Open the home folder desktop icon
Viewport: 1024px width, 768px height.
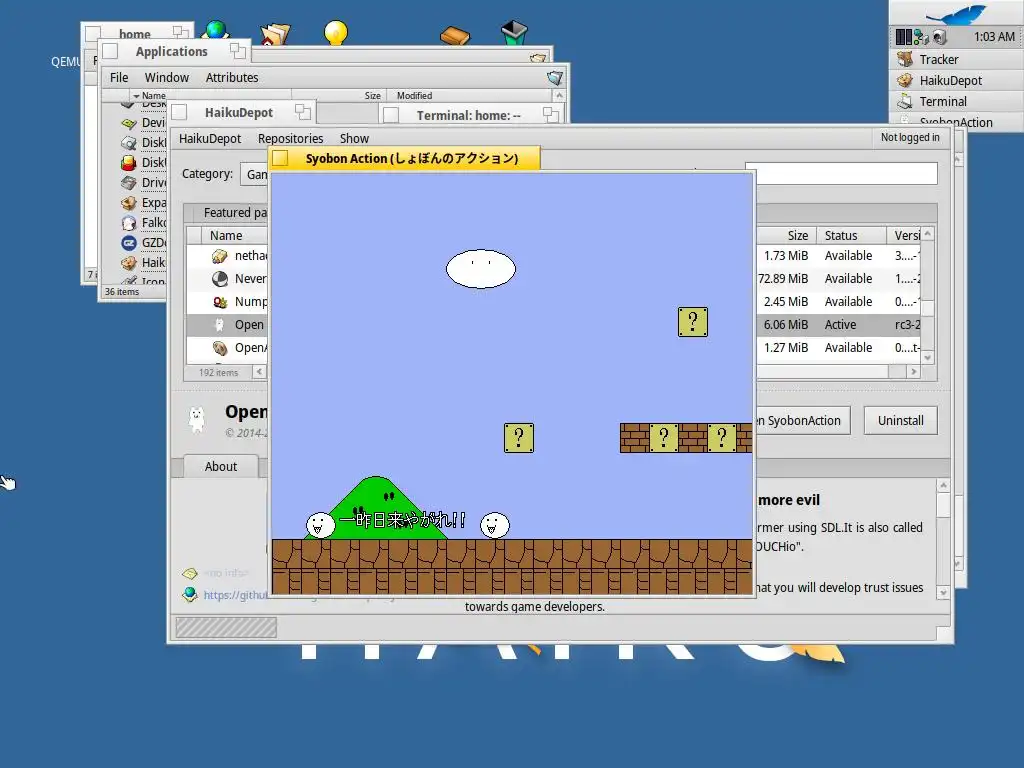(275, 34)
